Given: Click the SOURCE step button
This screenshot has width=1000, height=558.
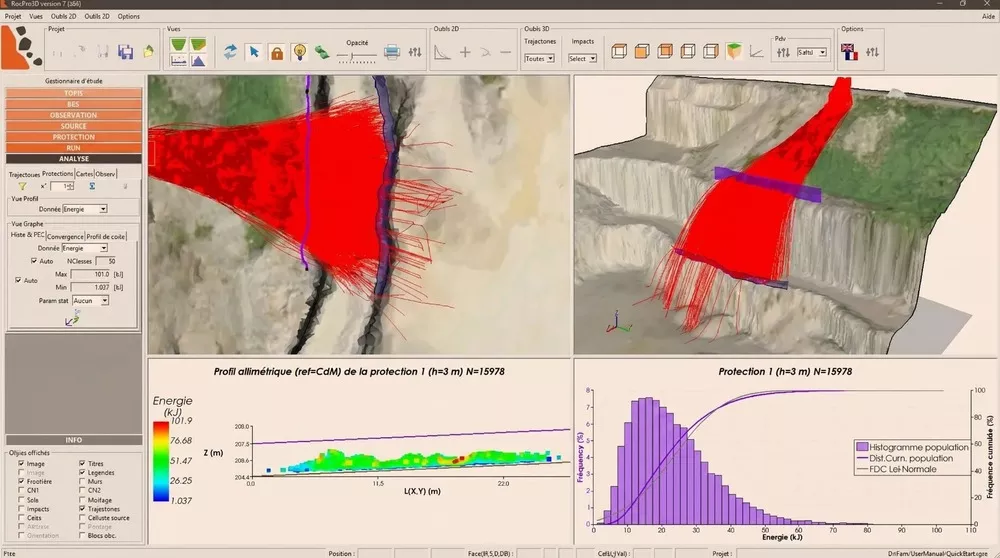Looking at the screenshot, I should point(74,126).
